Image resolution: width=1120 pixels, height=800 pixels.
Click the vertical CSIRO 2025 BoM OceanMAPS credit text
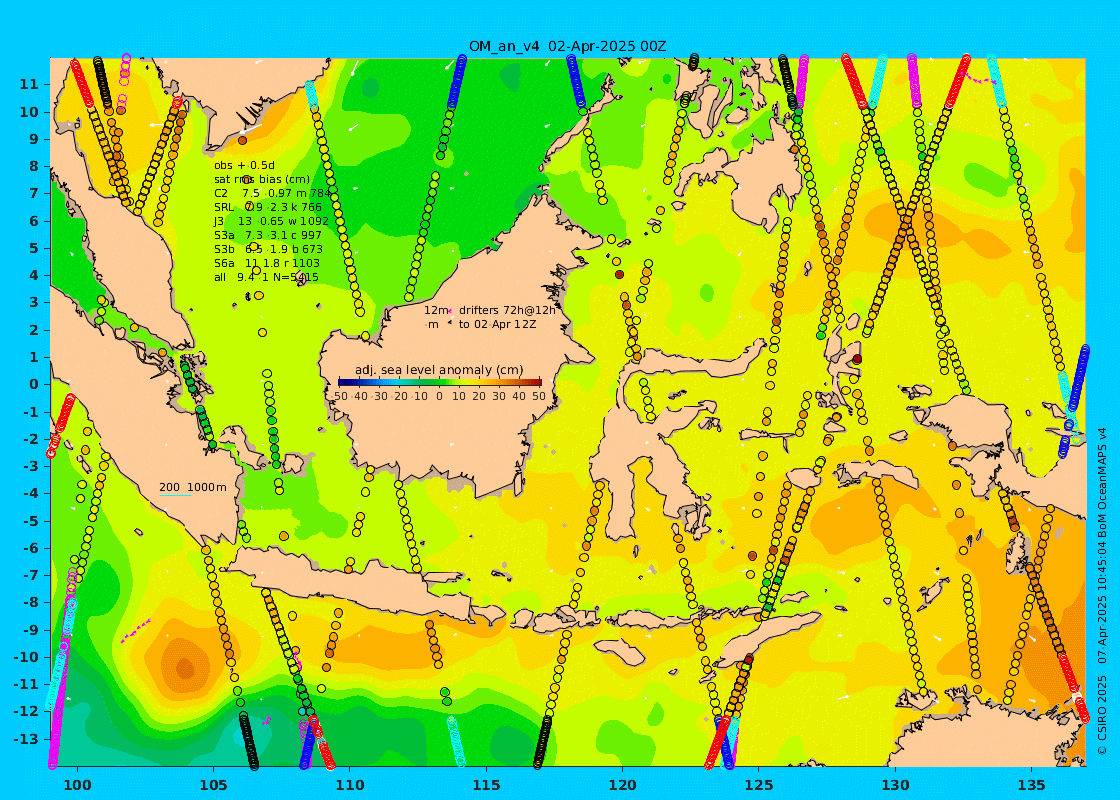(x=1102, y=591)
